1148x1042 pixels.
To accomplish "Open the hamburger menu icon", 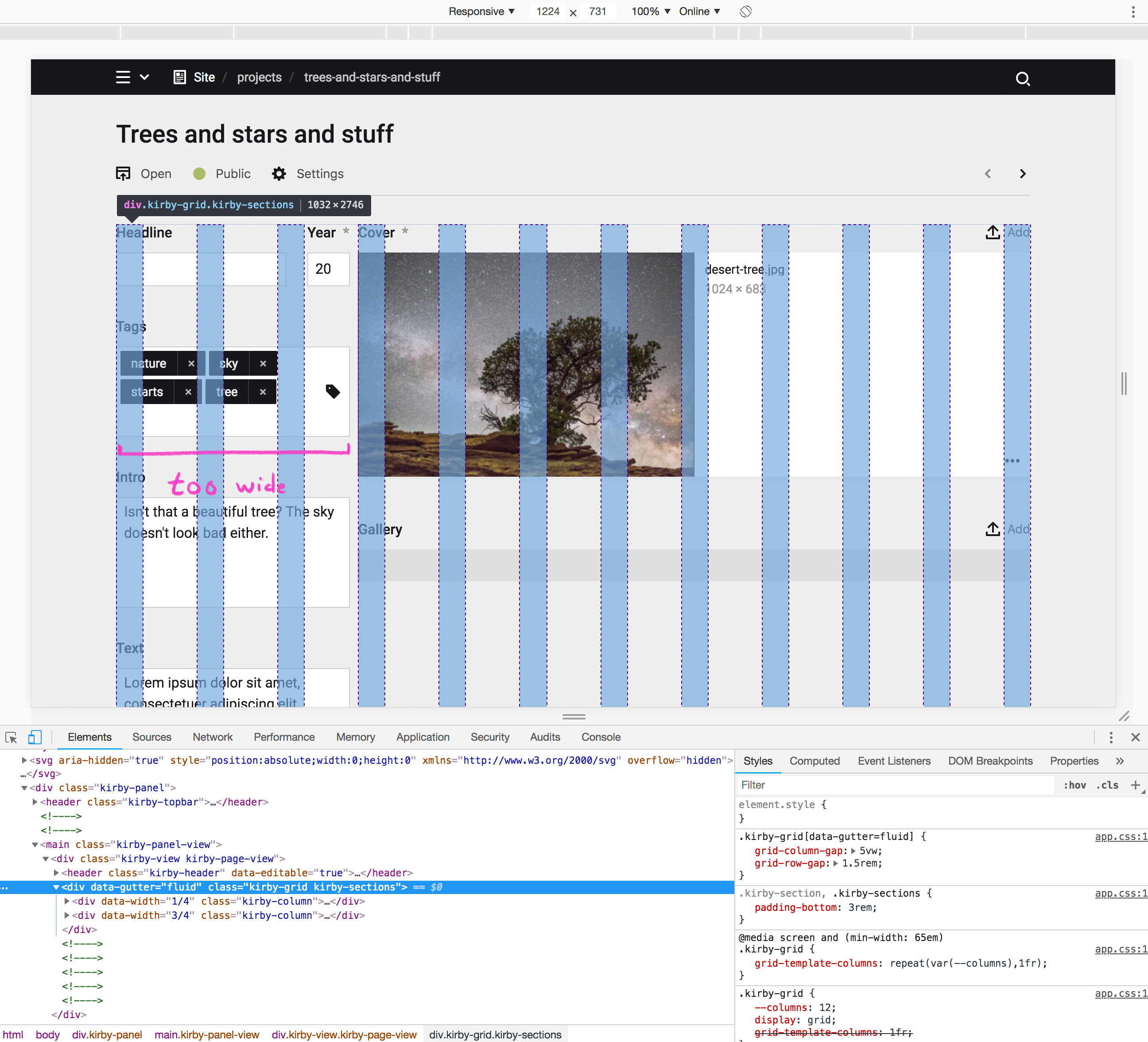I will (x=123, y=77).
